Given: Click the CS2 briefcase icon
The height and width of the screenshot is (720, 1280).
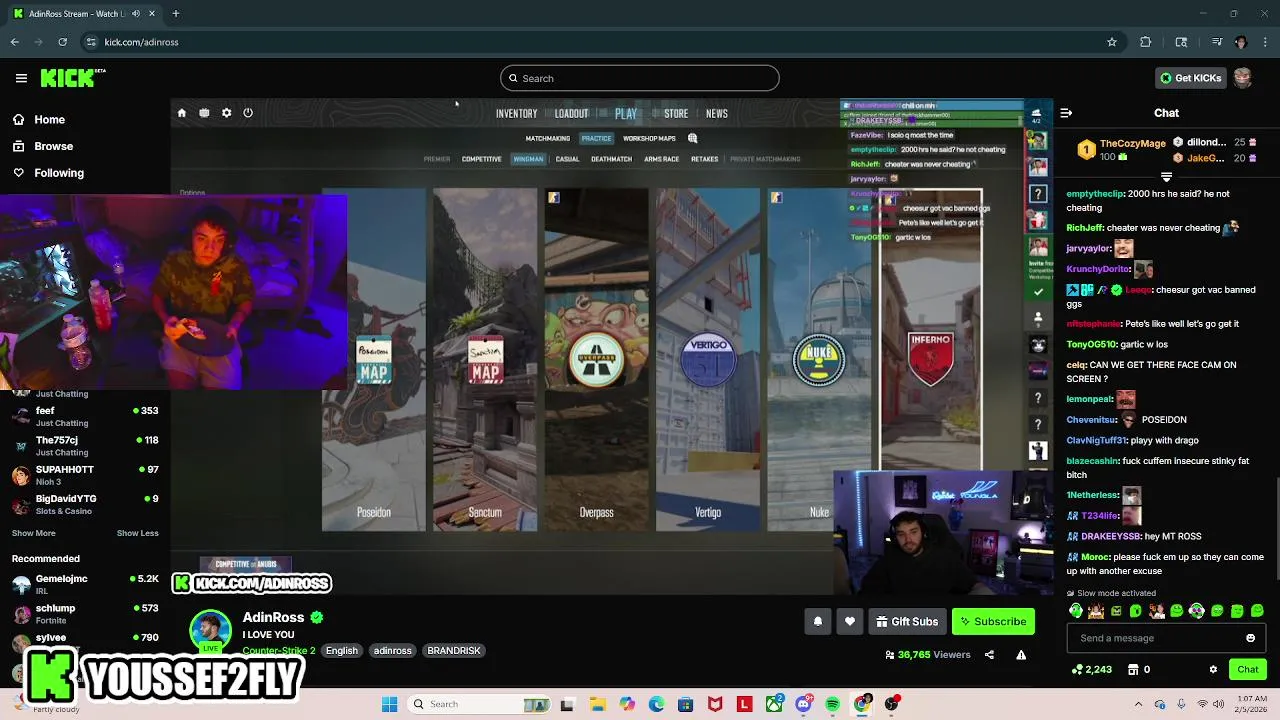Looking at the screenshot, I should coord(204,113).
